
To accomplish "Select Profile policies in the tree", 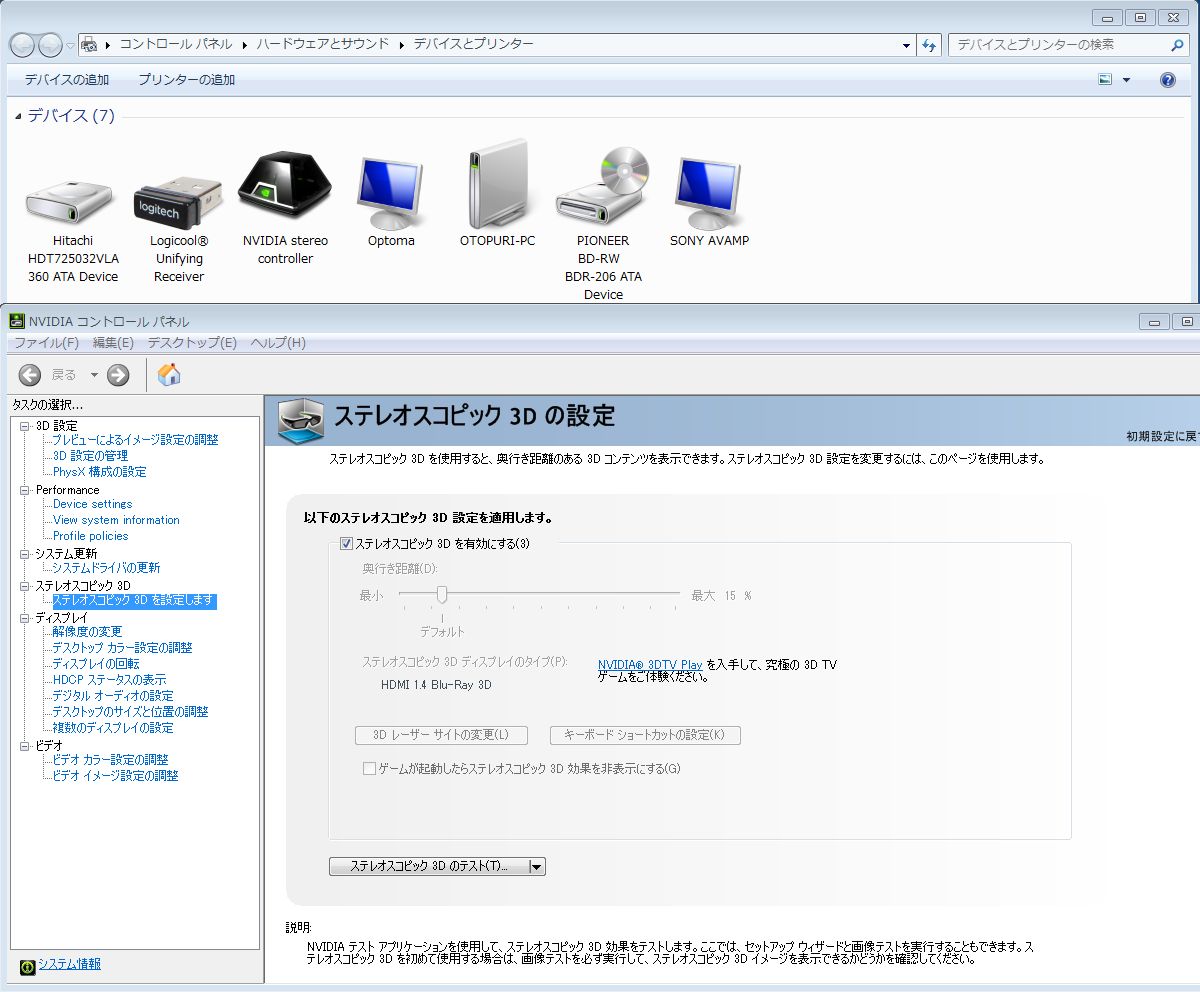I will click(90, 536).
